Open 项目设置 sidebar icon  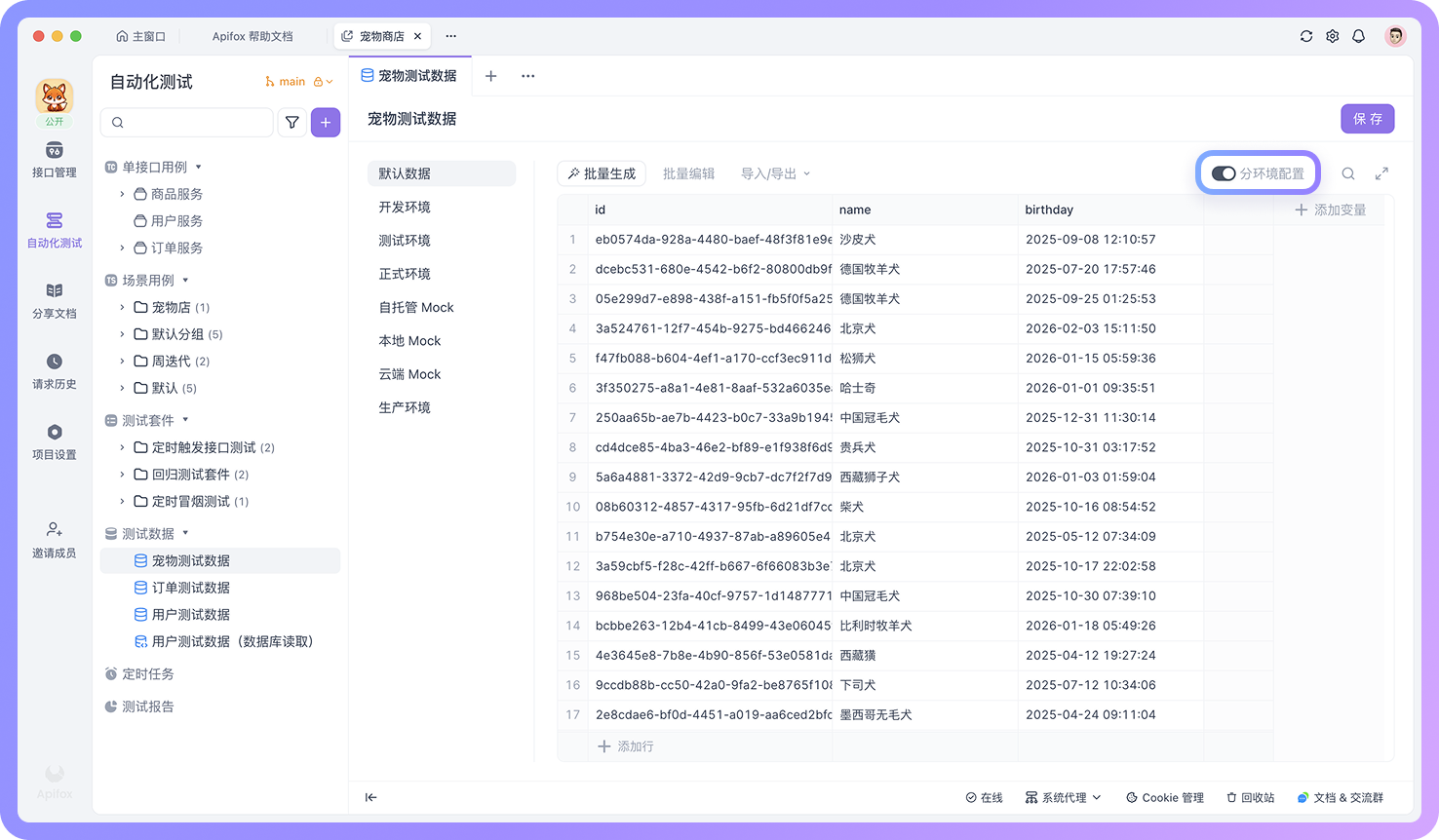[55, 441]
